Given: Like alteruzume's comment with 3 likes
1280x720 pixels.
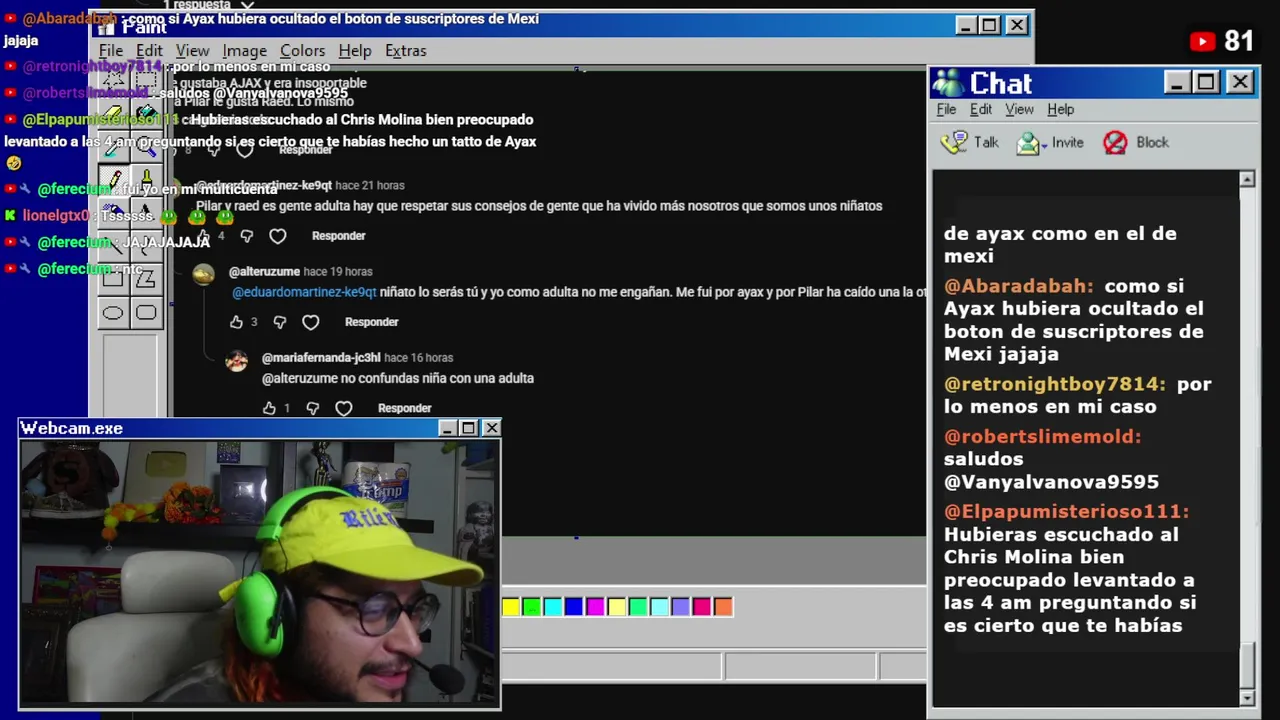Looking at the screenshot, I should point(236,322).
